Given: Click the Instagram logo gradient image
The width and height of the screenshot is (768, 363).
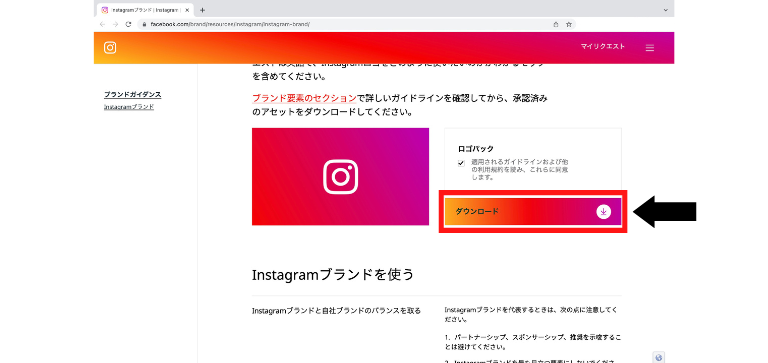Looking at the screenshot, I should coord(340,176).
